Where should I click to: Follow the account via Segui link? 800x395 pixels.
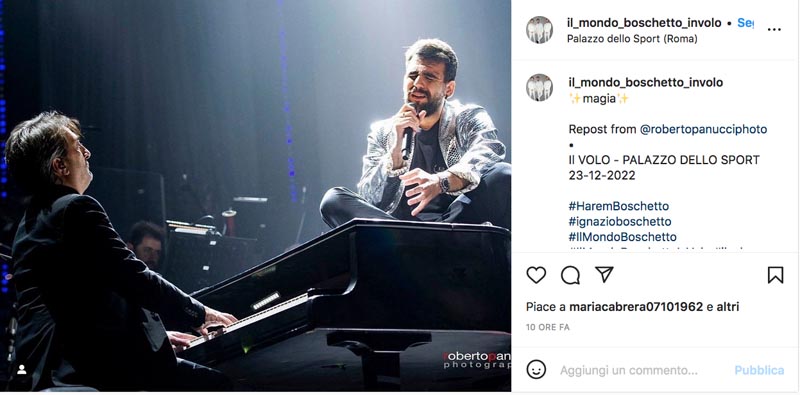pyautogui.click(x=745, y=23)
